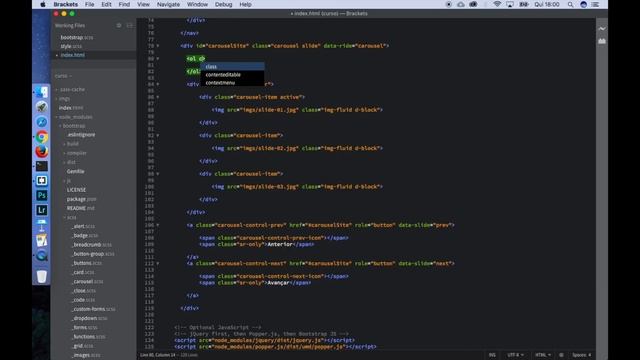Open Finder from the dock

(x=42, y=92)
